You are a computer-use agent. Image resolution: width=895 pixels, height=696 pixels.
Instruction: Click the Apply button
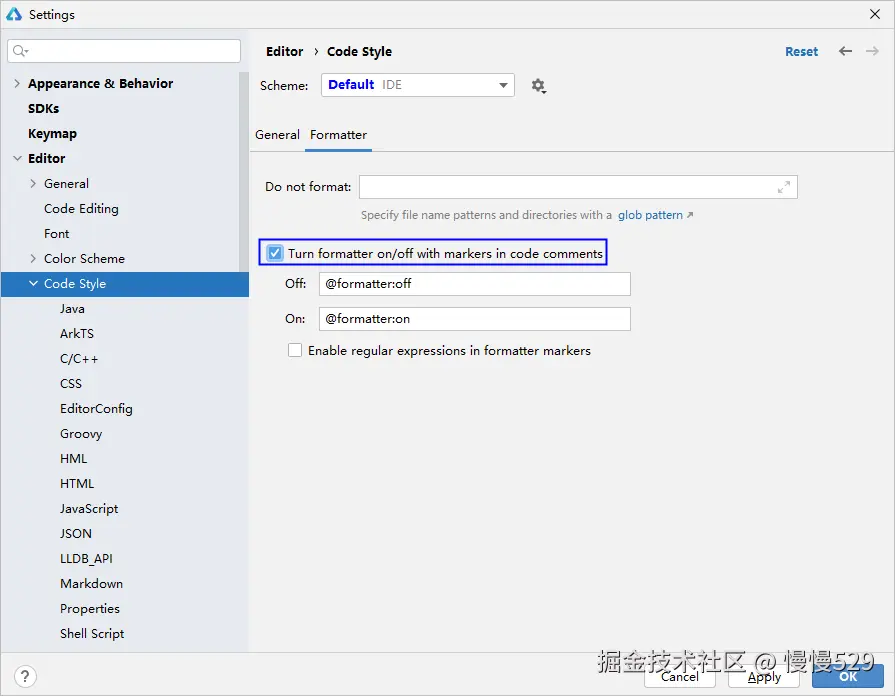pyautogui.click(x=764, y=677)
